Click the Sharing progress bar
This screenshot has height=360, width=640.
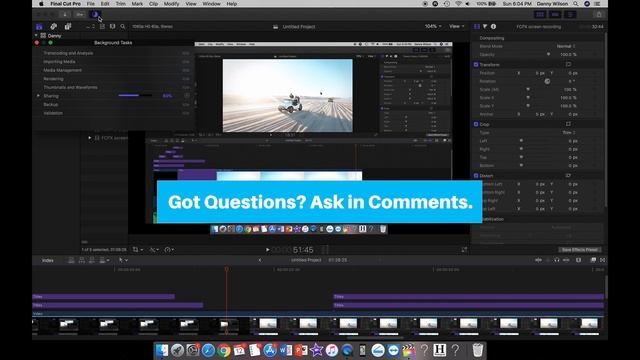(x=135, y=96)
